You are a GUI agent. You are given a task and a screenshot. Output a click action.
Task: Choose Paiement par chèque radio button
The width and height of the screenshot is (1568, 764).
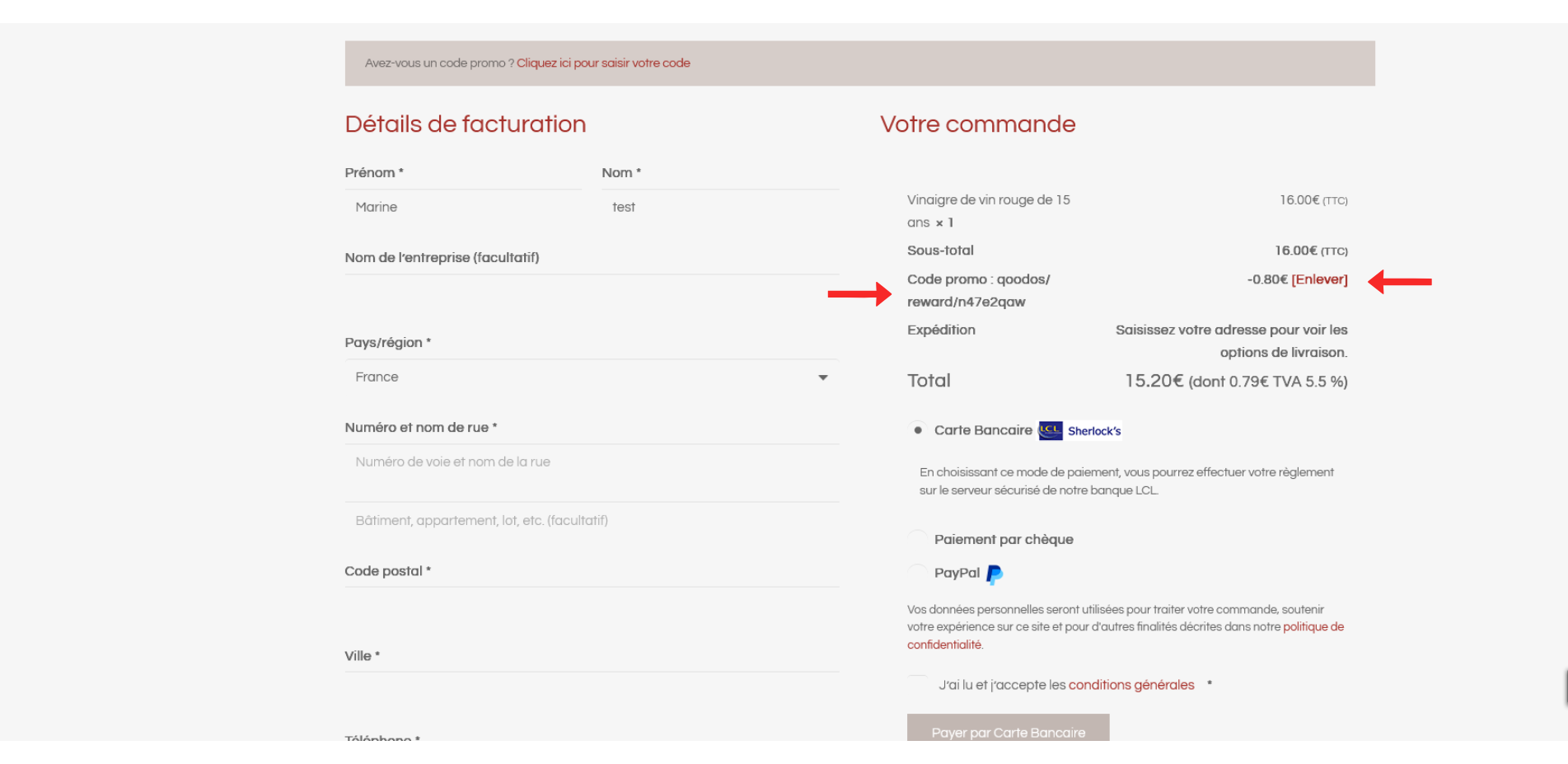pyautogui.click(x=918, y=539)
